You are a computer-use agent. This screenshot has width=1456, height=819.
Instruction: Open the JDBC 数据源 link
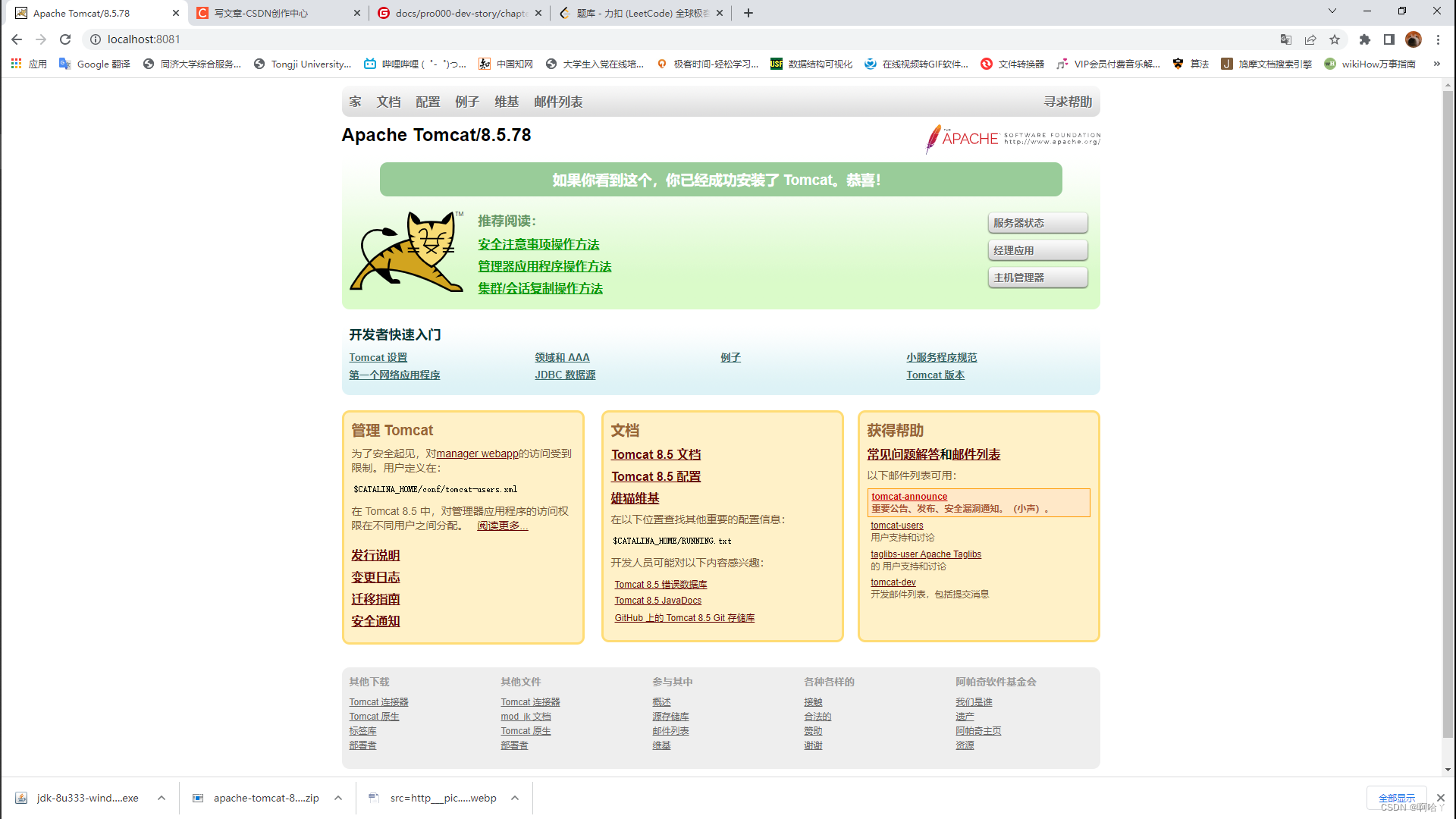pos(565,375)
